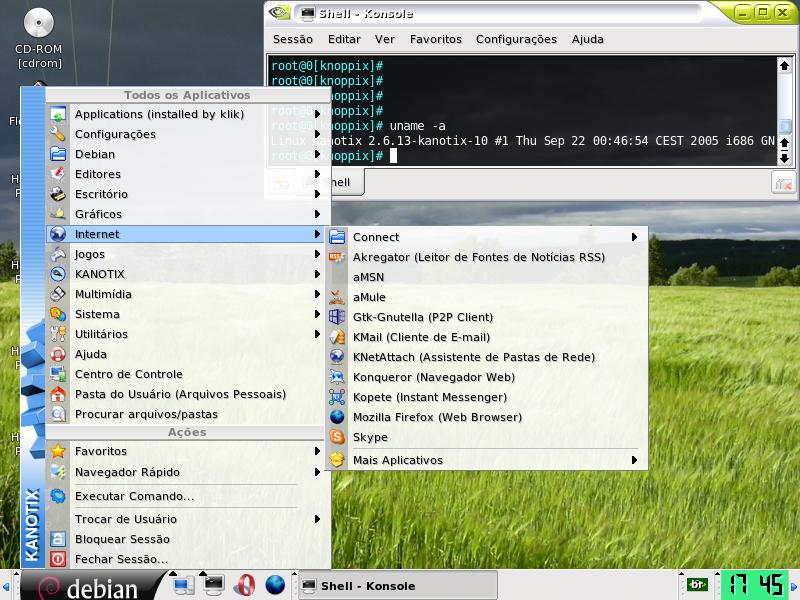Viewport: 800px width, 600px height.
Task: Click the Executar Comando gear icon
Action: coord(58,496)
